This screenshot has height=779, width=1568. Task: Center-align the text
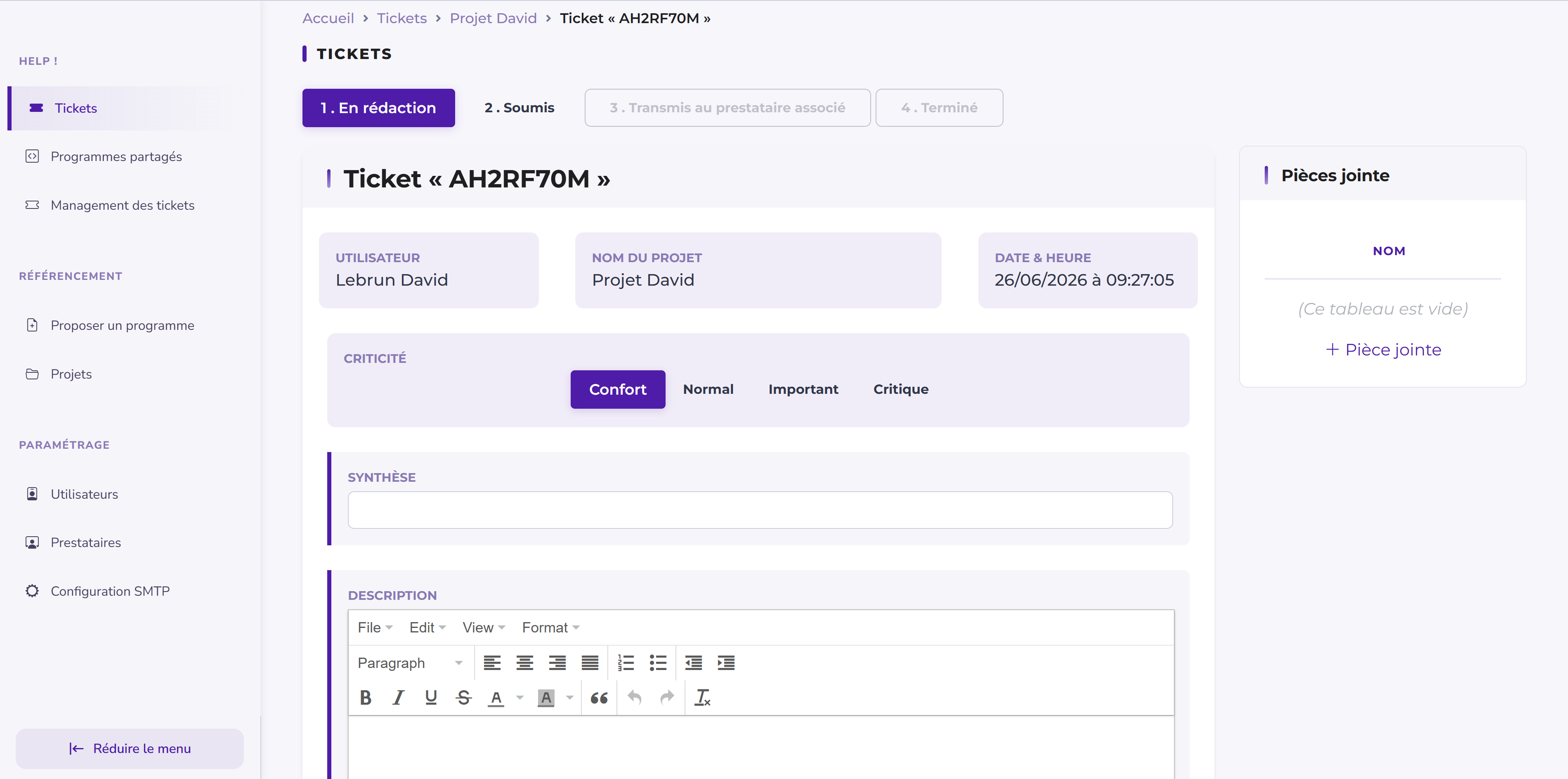525,663
